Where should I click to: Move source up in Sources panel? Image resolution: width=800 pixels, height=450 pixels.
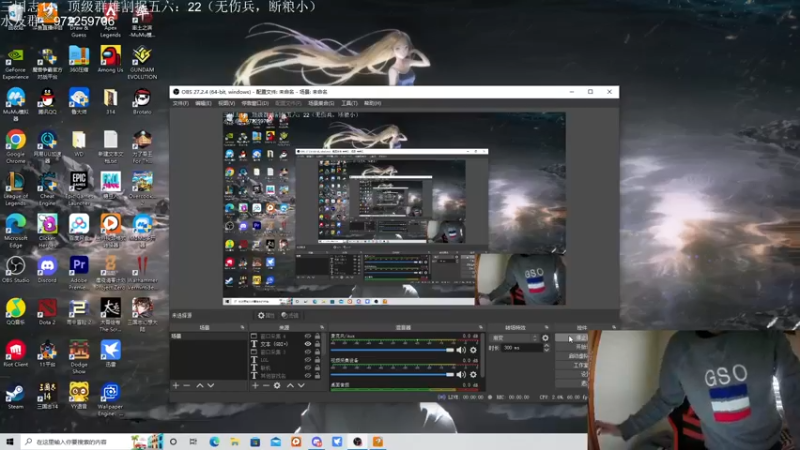coord(290,385)
